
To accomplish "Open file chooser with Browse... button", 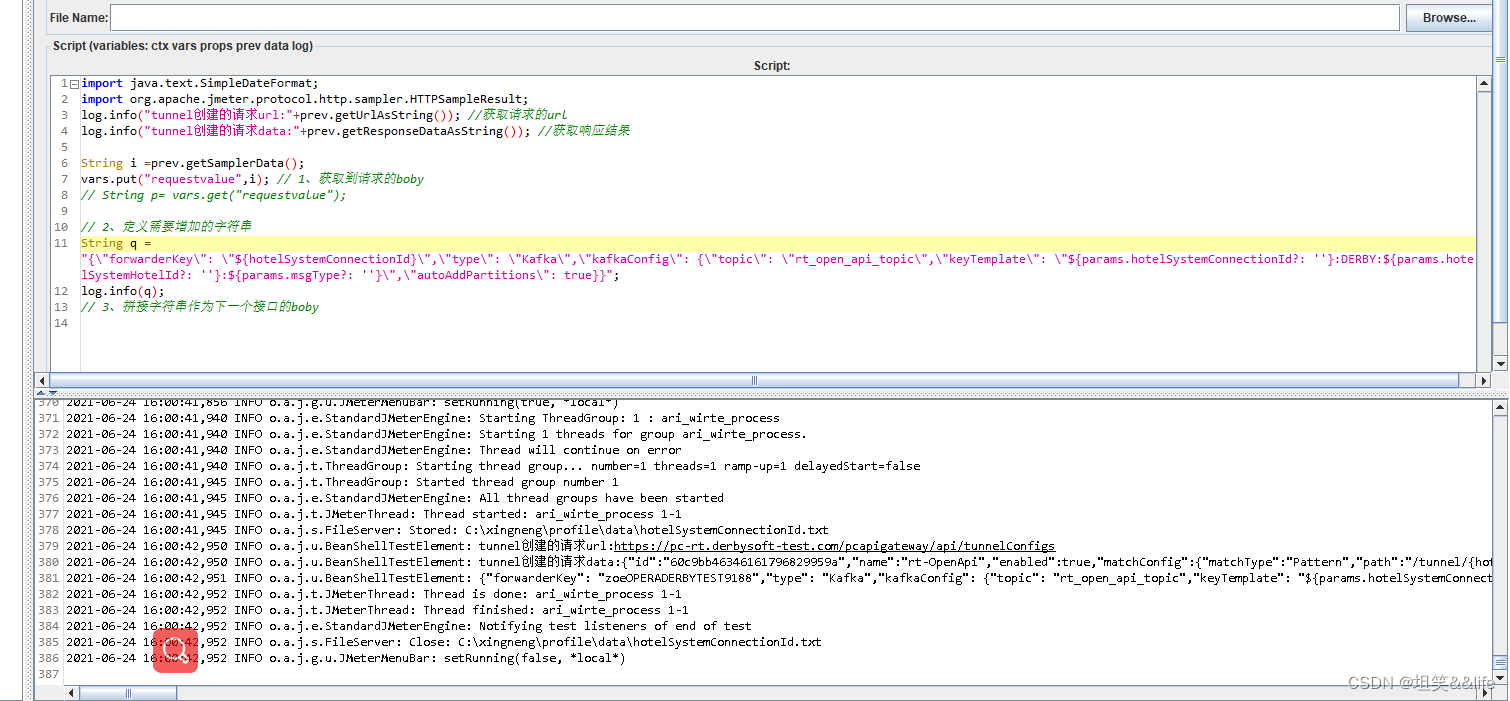I will (x=1449, y=18).
